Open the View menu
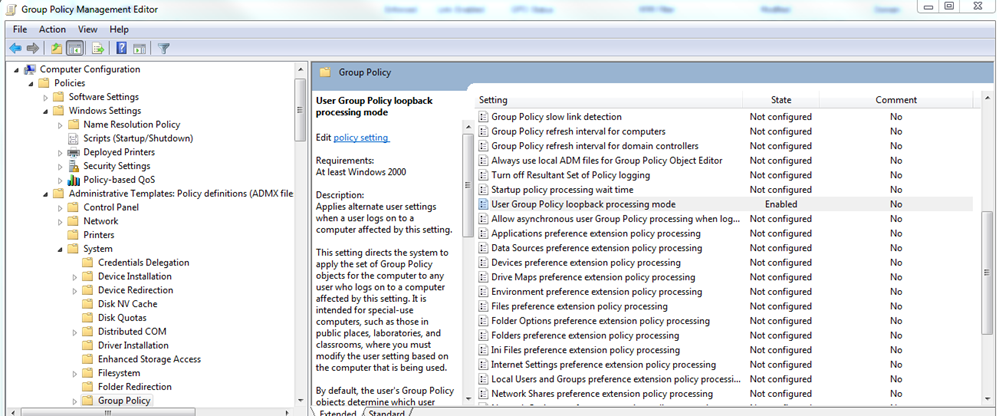 pos(87,29)
